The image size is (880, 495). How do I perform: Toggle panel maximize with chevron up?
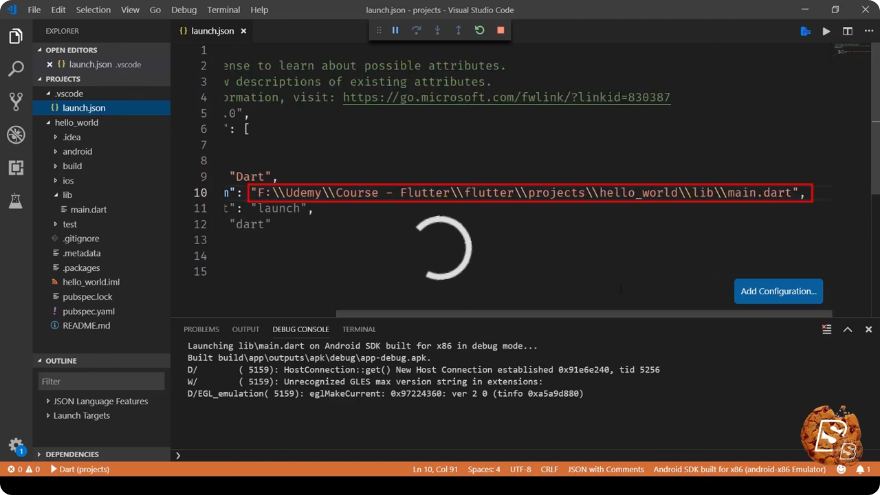click(847, 329)
